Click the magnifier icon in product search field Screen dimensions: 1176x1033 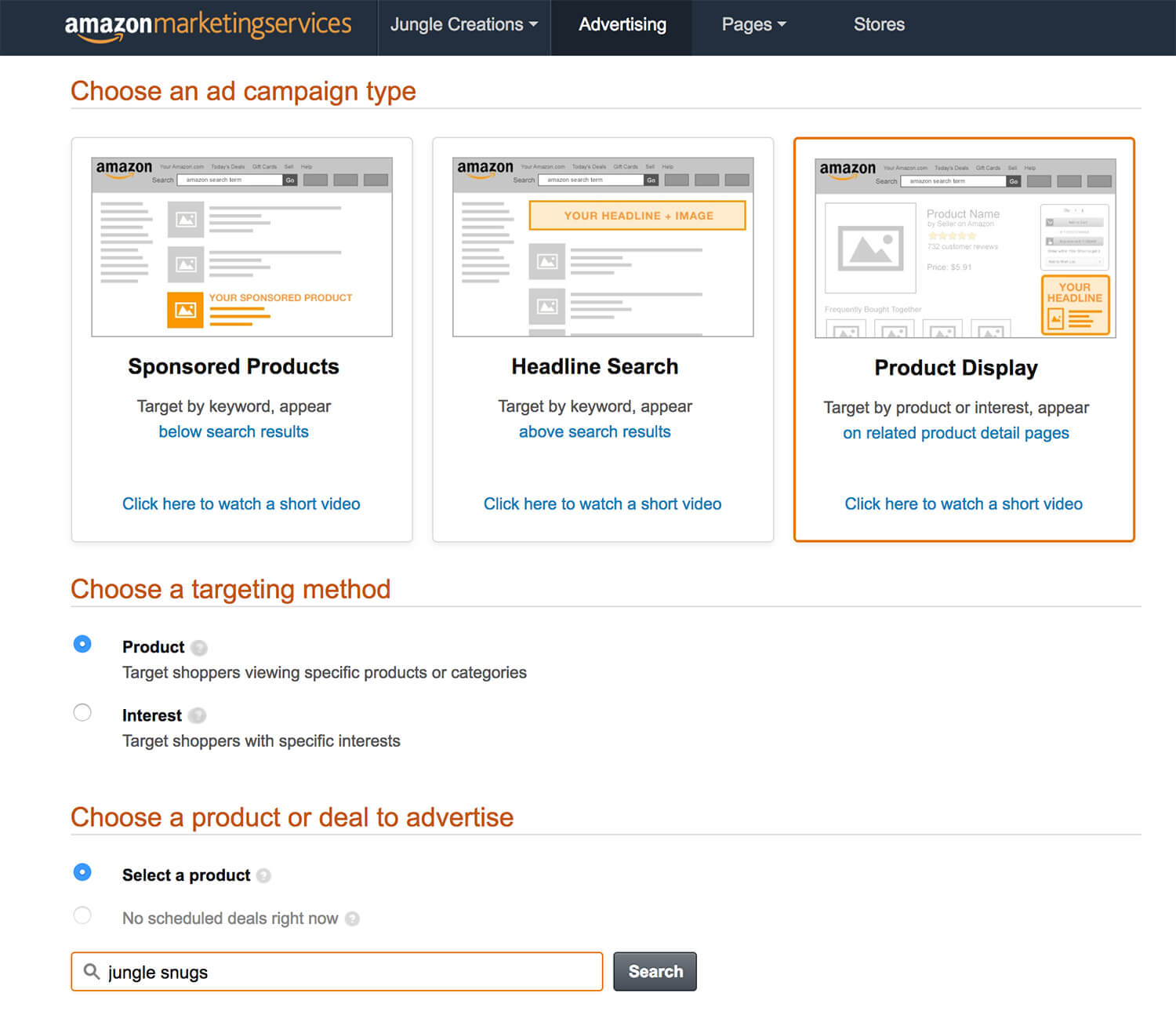pos(92,972)
